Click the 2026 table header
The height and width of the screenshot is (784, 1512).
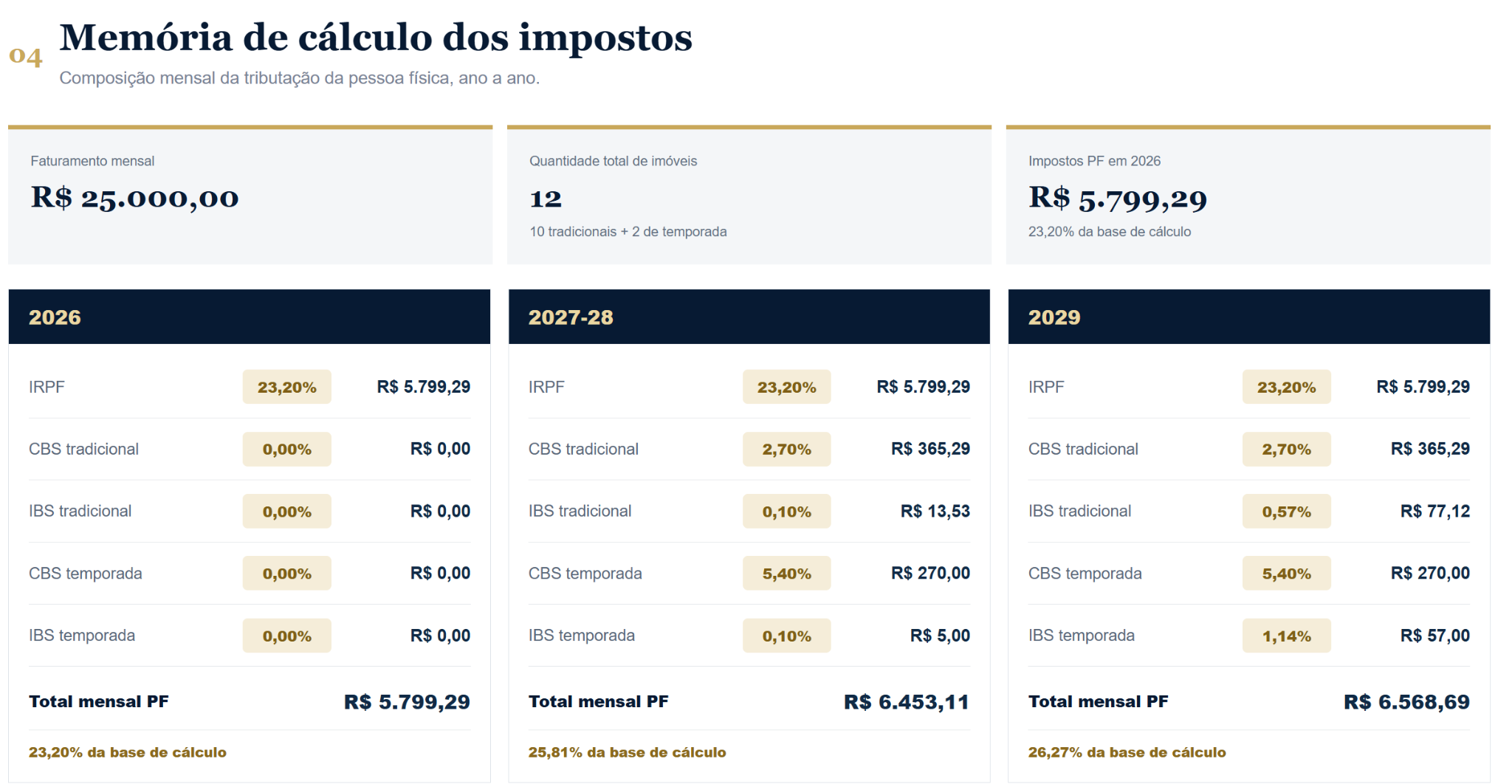pos(250,317)
